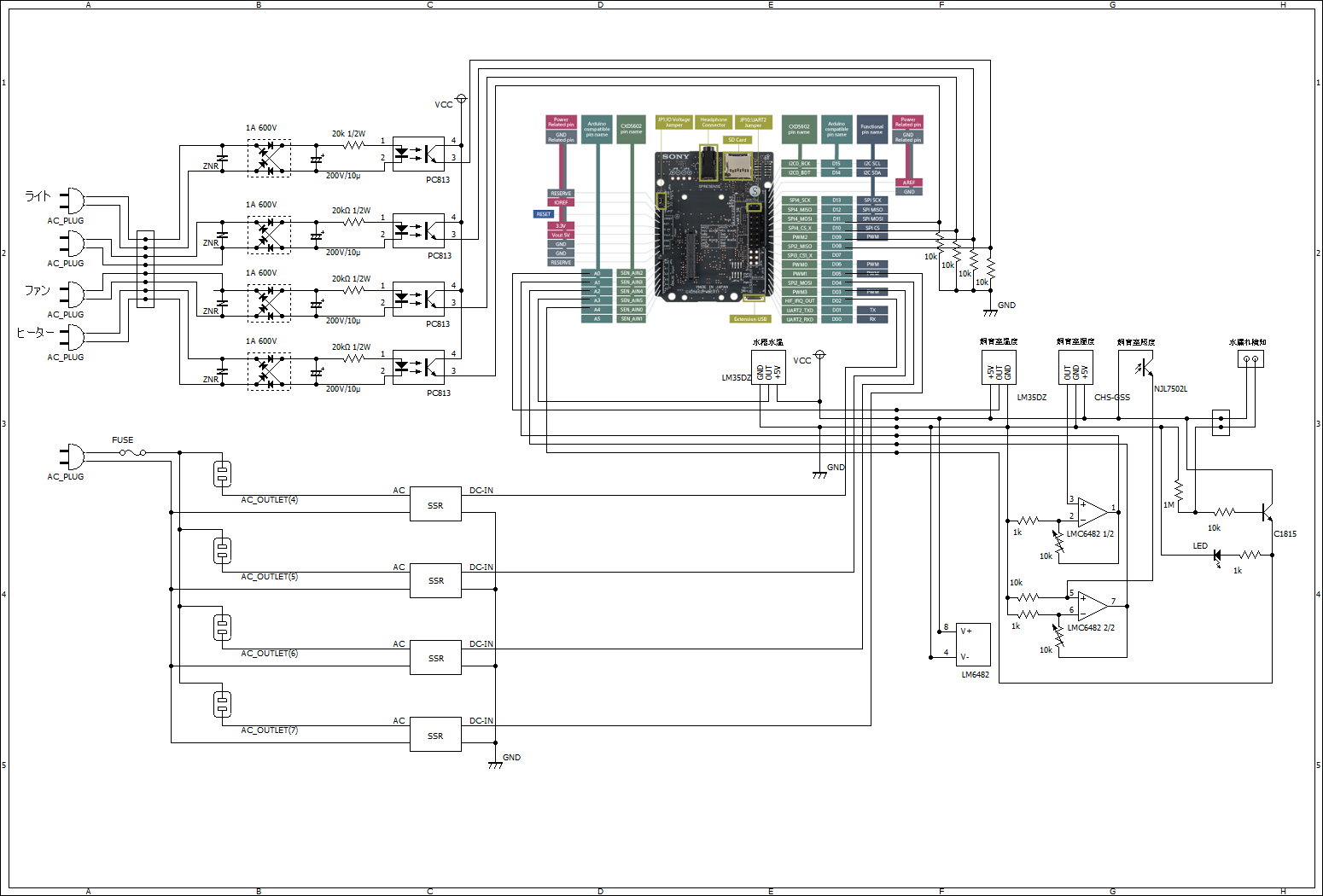
Task: Select the CHS-GSS humidity sensor block
Action: pyautogui.click(x=1075, y=368)
